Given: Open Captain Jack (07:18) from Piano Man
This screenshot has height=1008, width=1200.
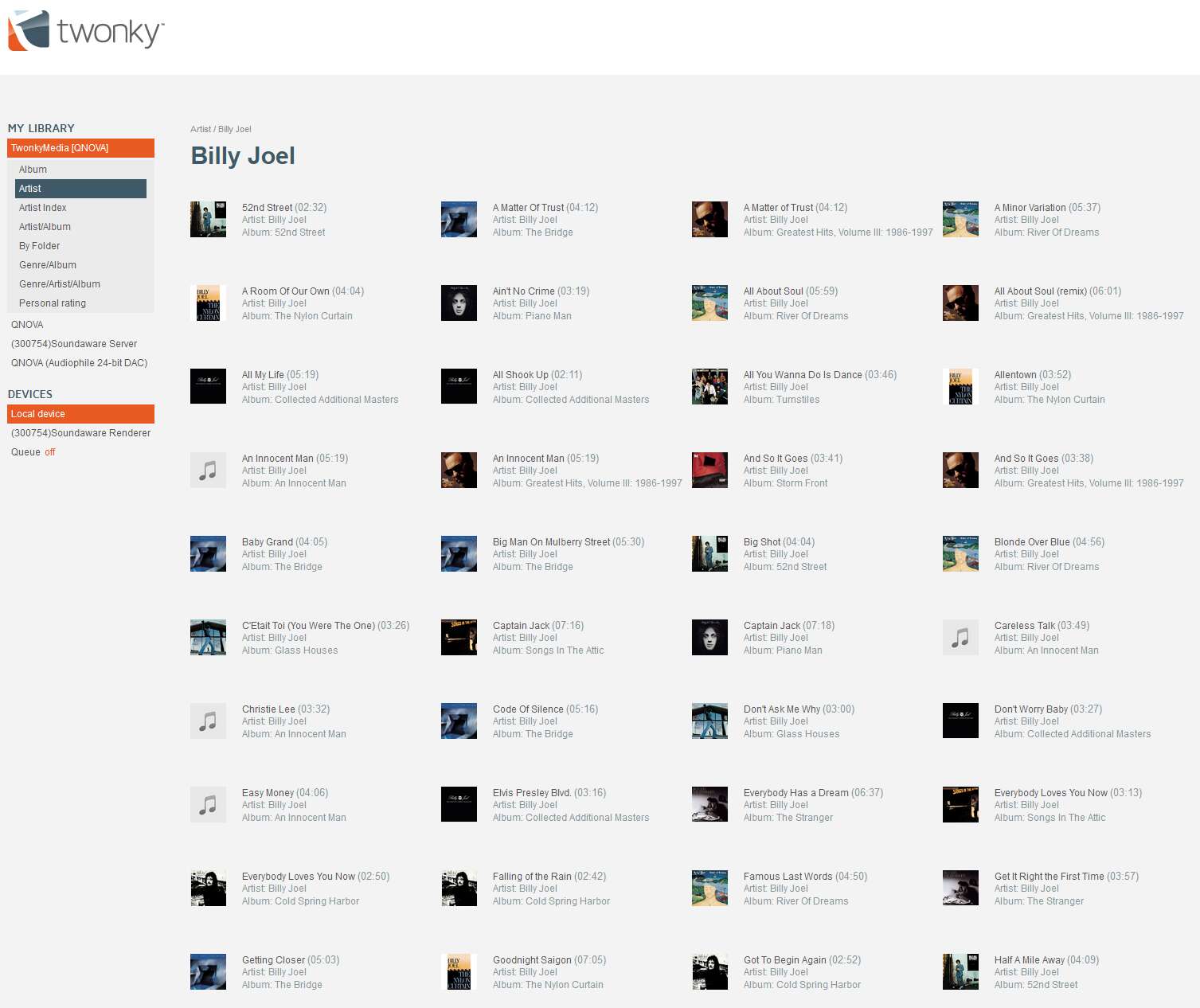Looking at the screenshot, I should pyautogui.click(x=772, y=626).
